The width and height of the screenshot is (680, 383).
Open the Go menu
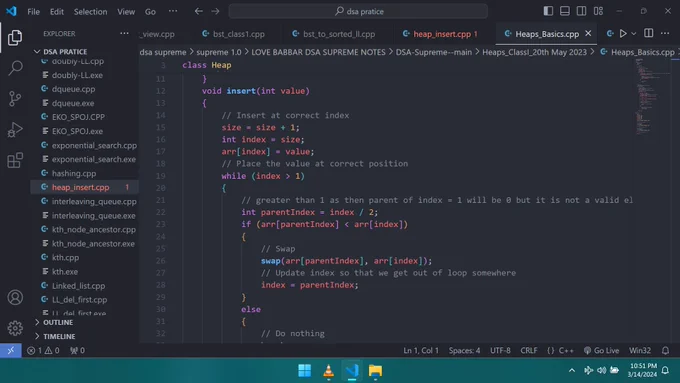tap(150, 12)
